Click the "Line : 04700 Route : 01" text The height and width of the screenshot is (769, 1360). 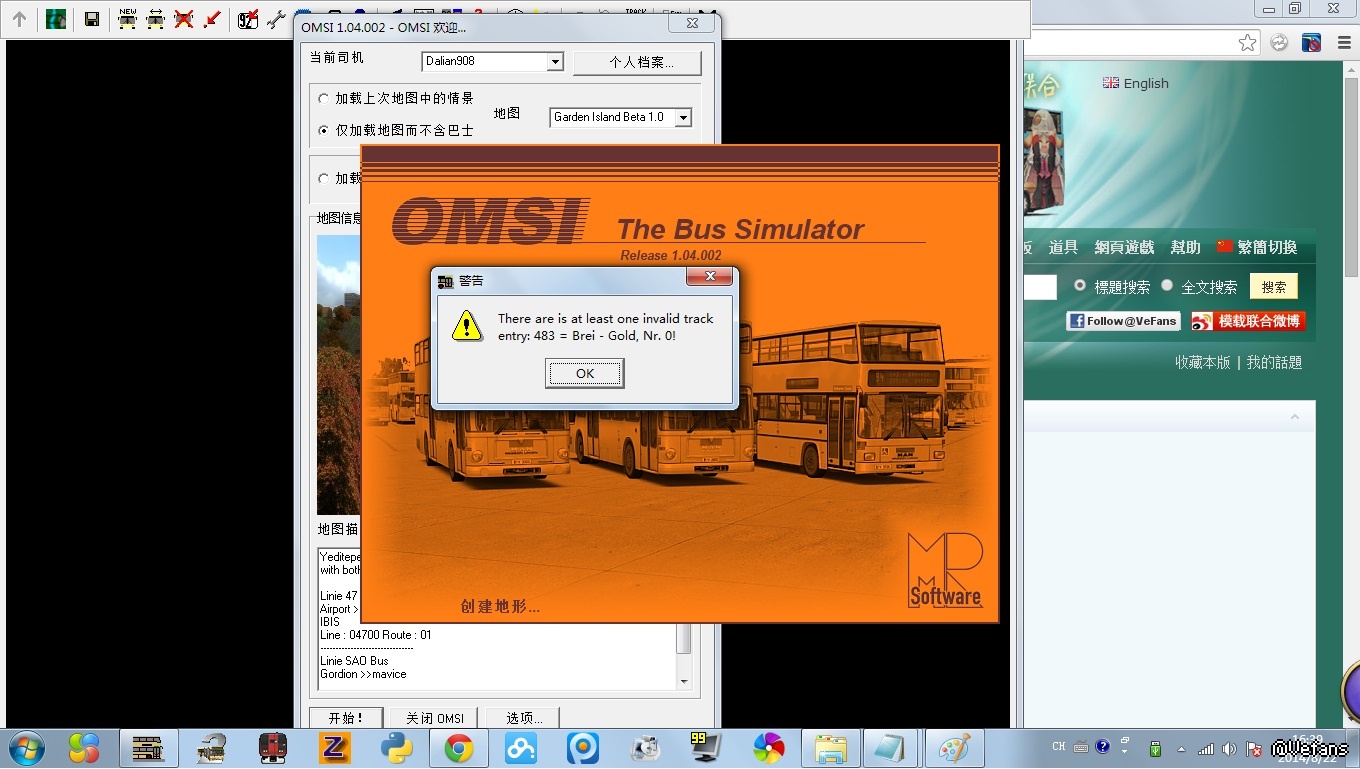376,635
